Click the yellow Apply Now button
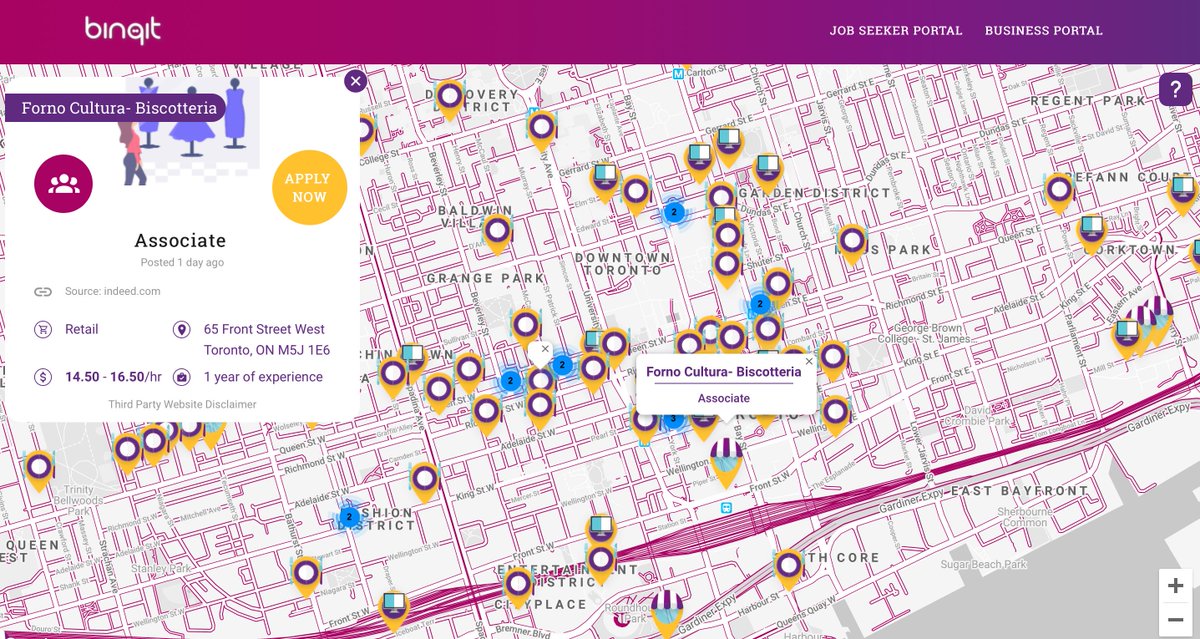Image resolution: width=1200 pixels, height=639 pixels. [309, 188]
